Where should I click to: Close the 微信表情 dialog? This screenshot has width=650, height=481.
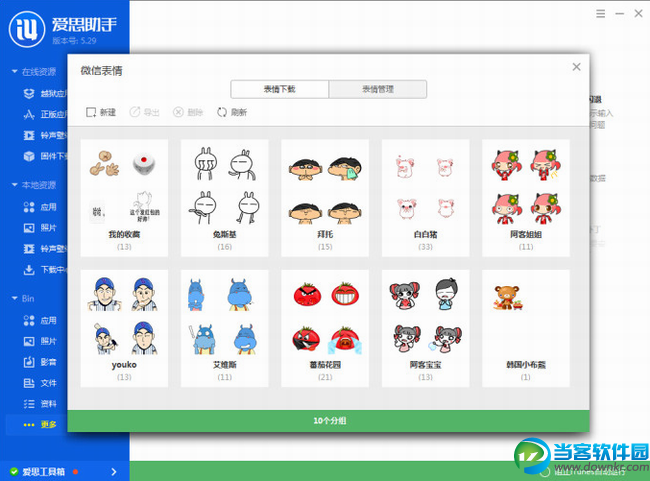click(x=576, y=67)
